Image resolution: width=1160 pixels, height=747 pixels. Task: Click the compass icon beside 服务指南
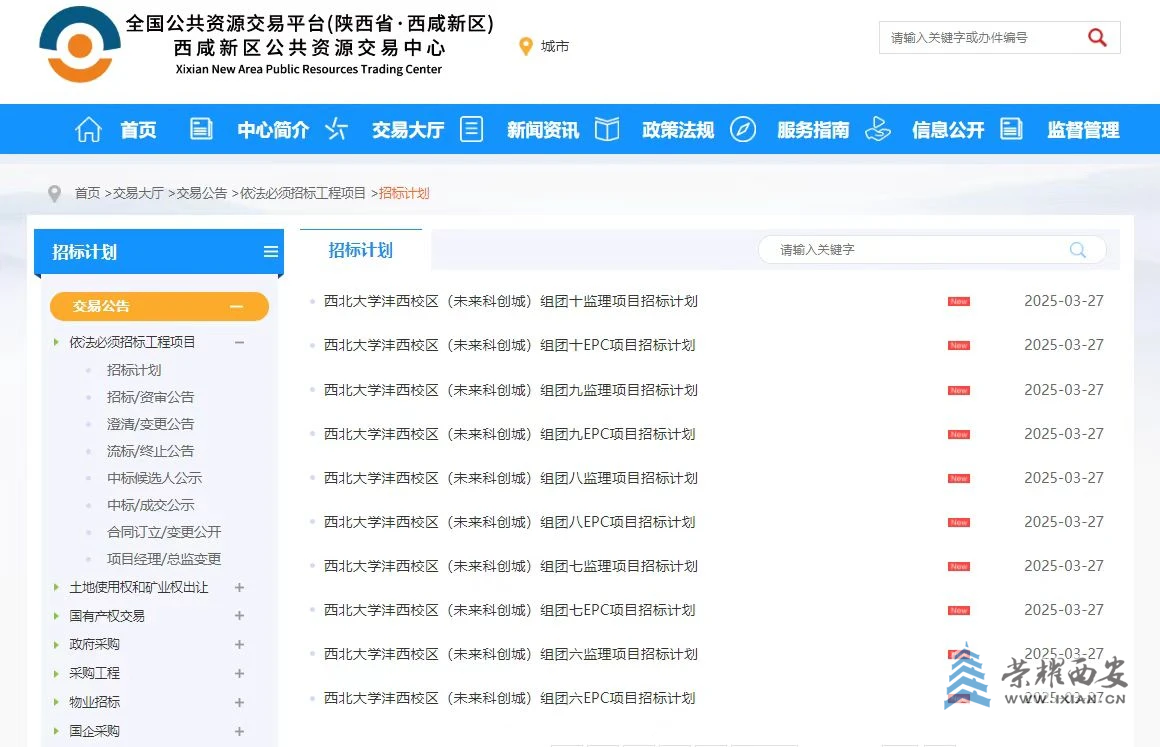pos(743,129)
